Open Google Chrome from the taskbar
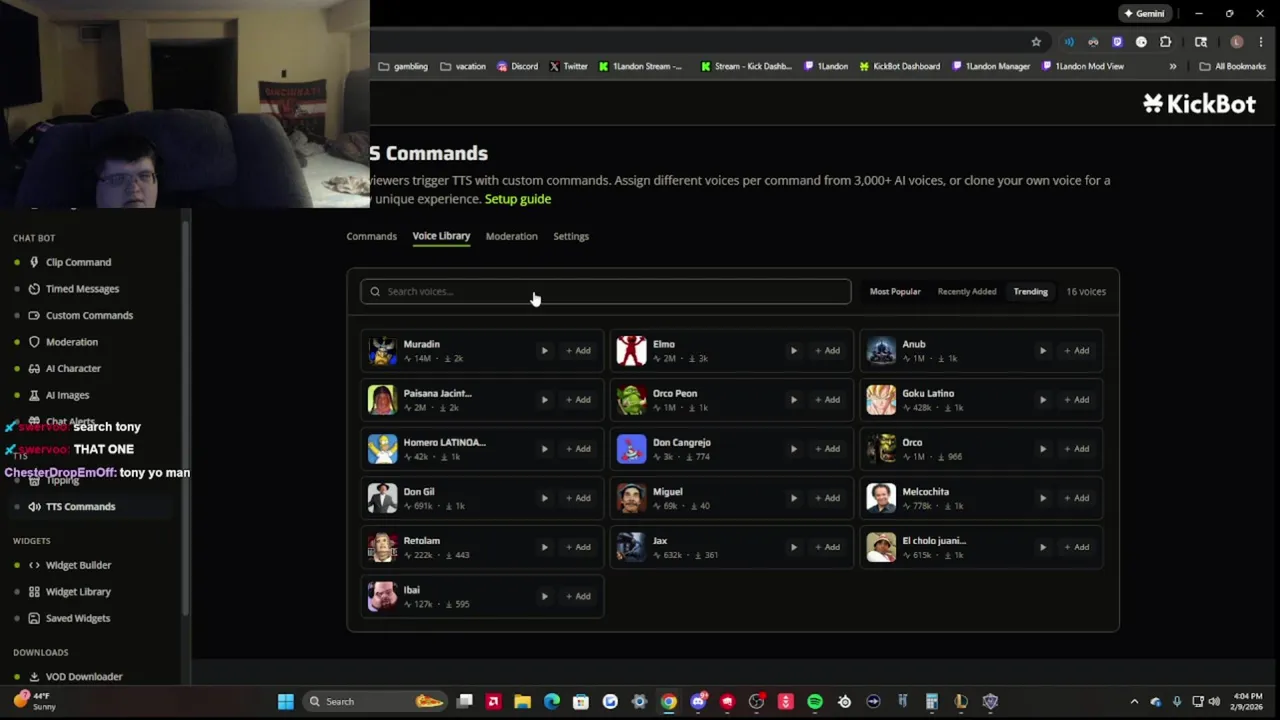This screenshot has height=720, width=1280. click(x=669, y=702)
